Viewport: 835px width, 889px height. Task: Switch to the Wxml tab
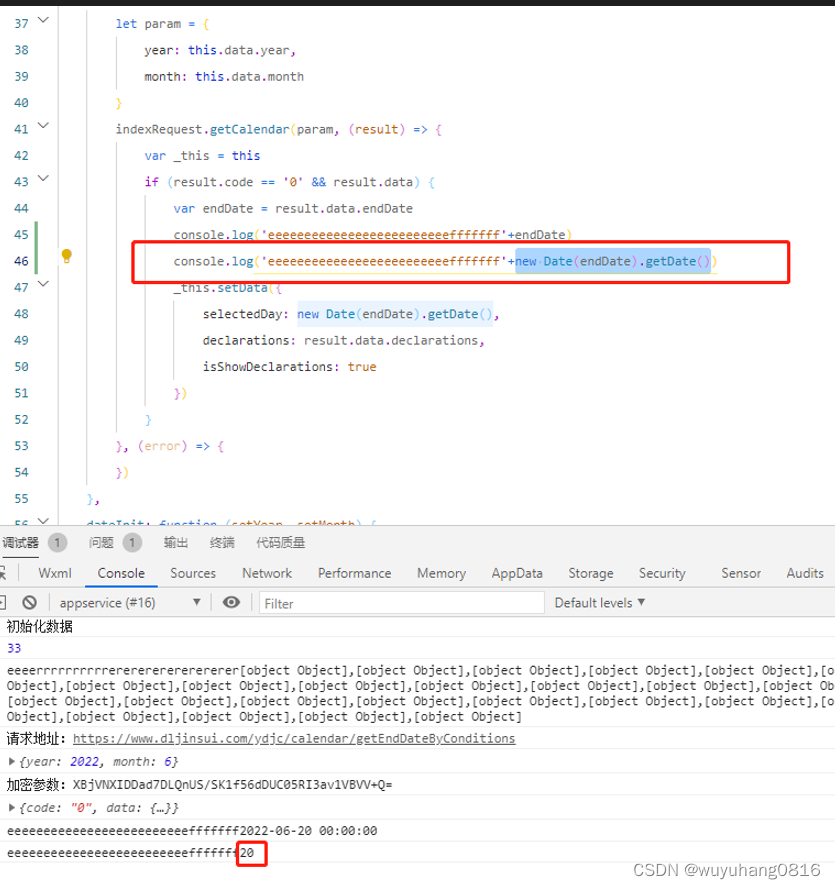pyautogui.click(x=55, y=573)
